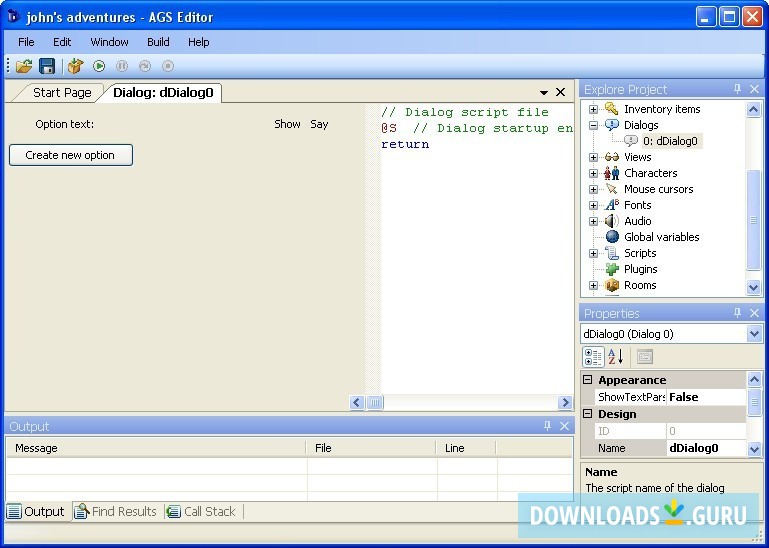The width and height of the screenshot is (769, 548).
Task: Click the Global variables globe icon
Action: click(x=612, y=237)
